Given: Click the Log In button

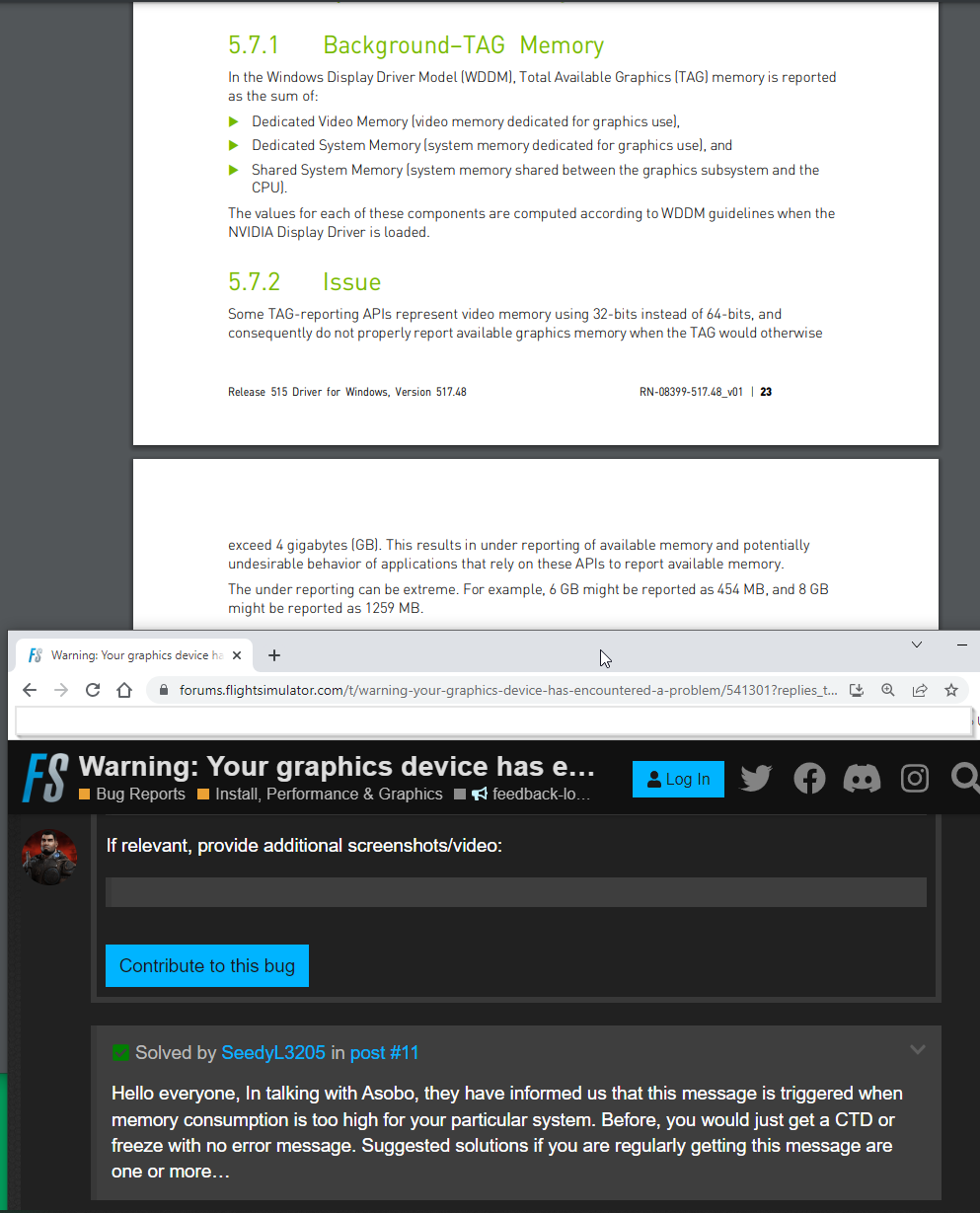Looking at the screenshot, I should 678,779.
